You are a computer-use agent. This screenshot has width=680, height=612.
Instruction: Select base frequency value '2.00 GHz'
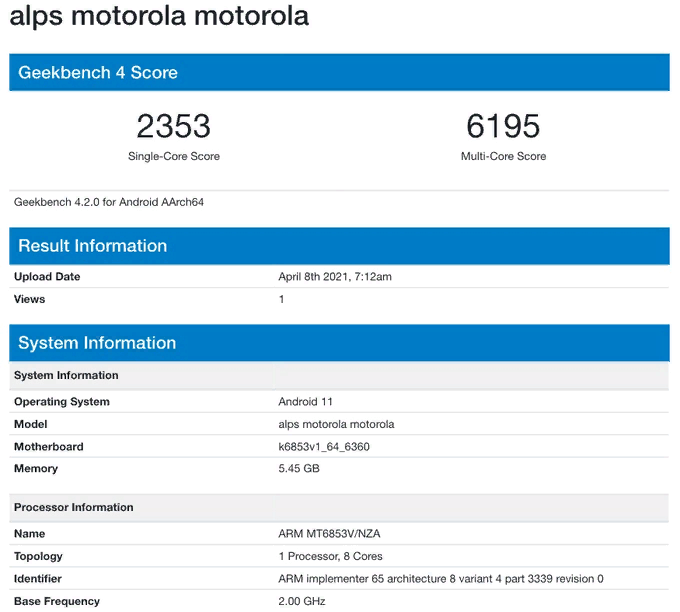point(302,601)
